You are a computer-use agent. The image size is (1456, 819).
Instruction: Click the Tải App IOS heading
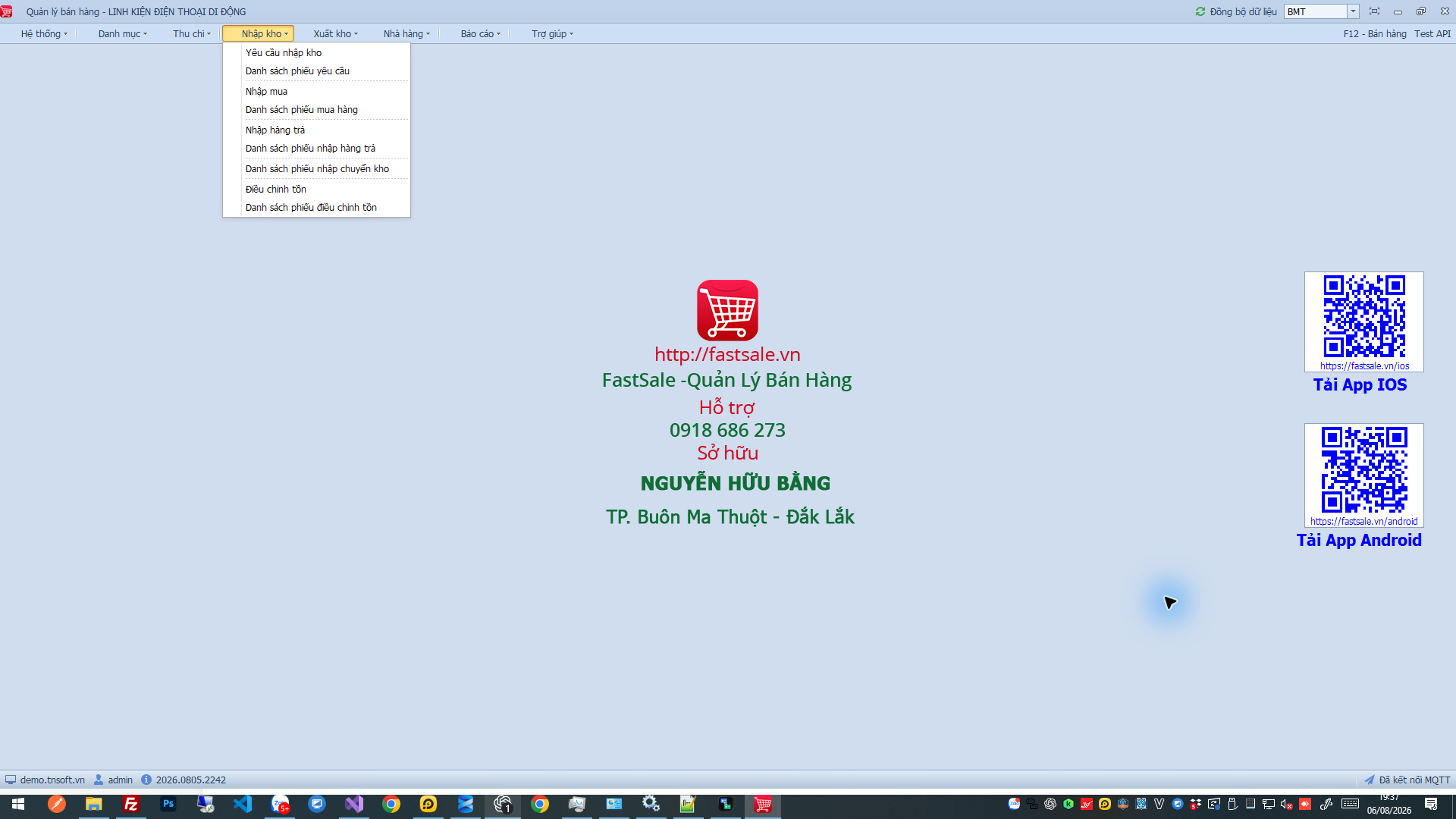point(1360,384)
